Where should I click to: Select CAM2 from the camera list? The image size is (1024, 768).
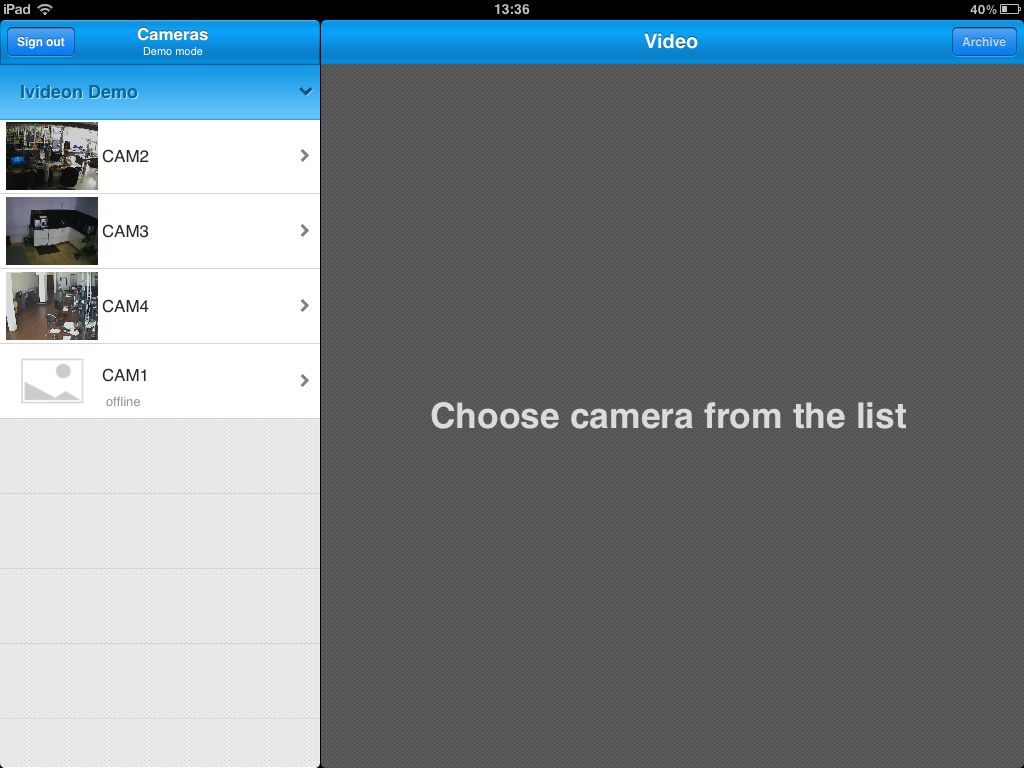160,156
